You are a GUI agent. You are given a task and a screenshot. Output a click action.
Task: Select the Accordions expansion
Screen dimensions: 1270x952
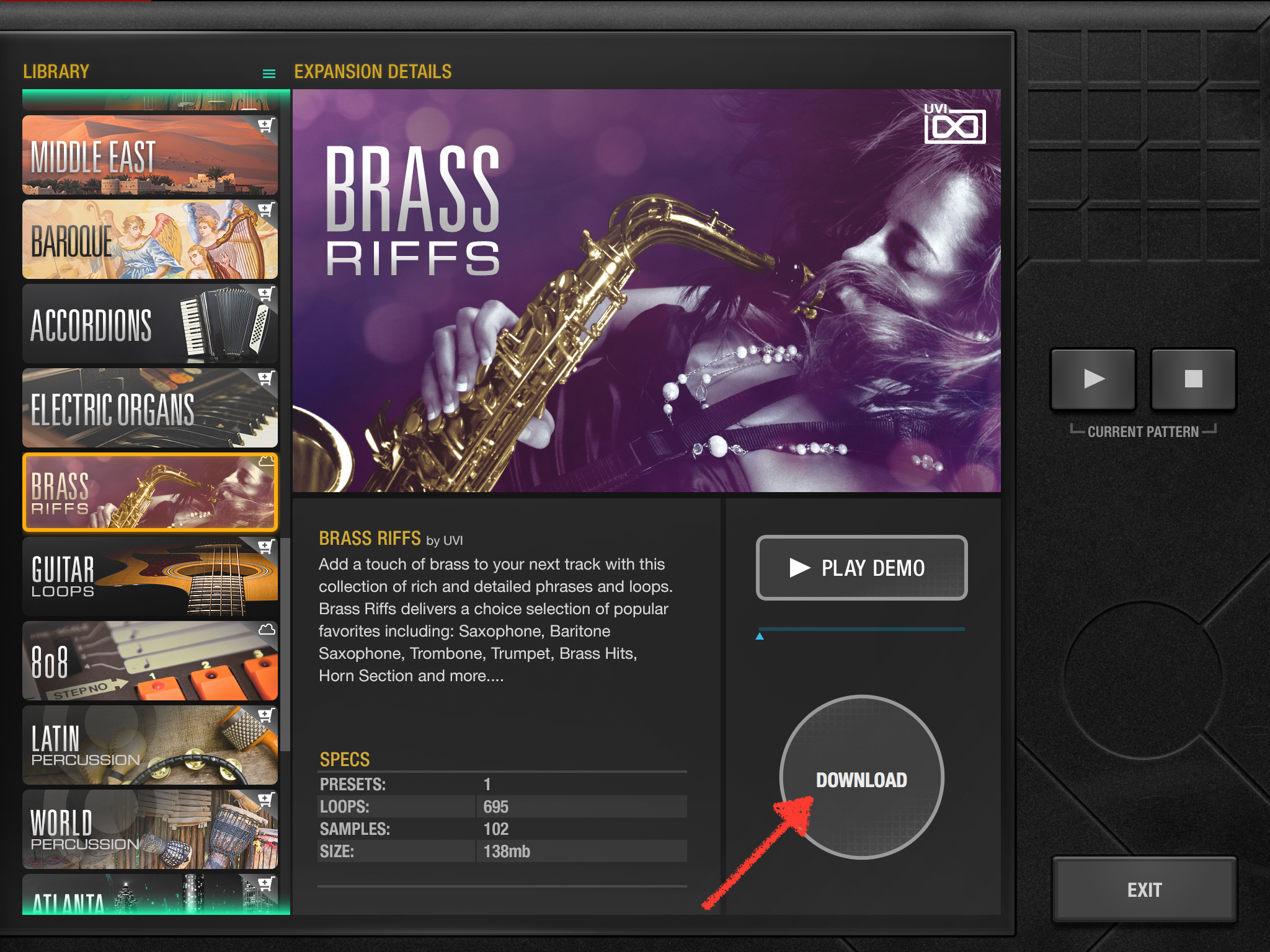click(x=150, y=324)
